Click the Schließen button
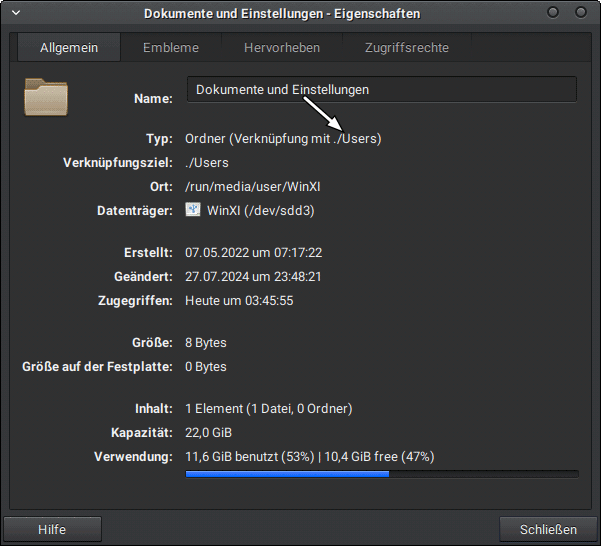 (x=548, y=529)
